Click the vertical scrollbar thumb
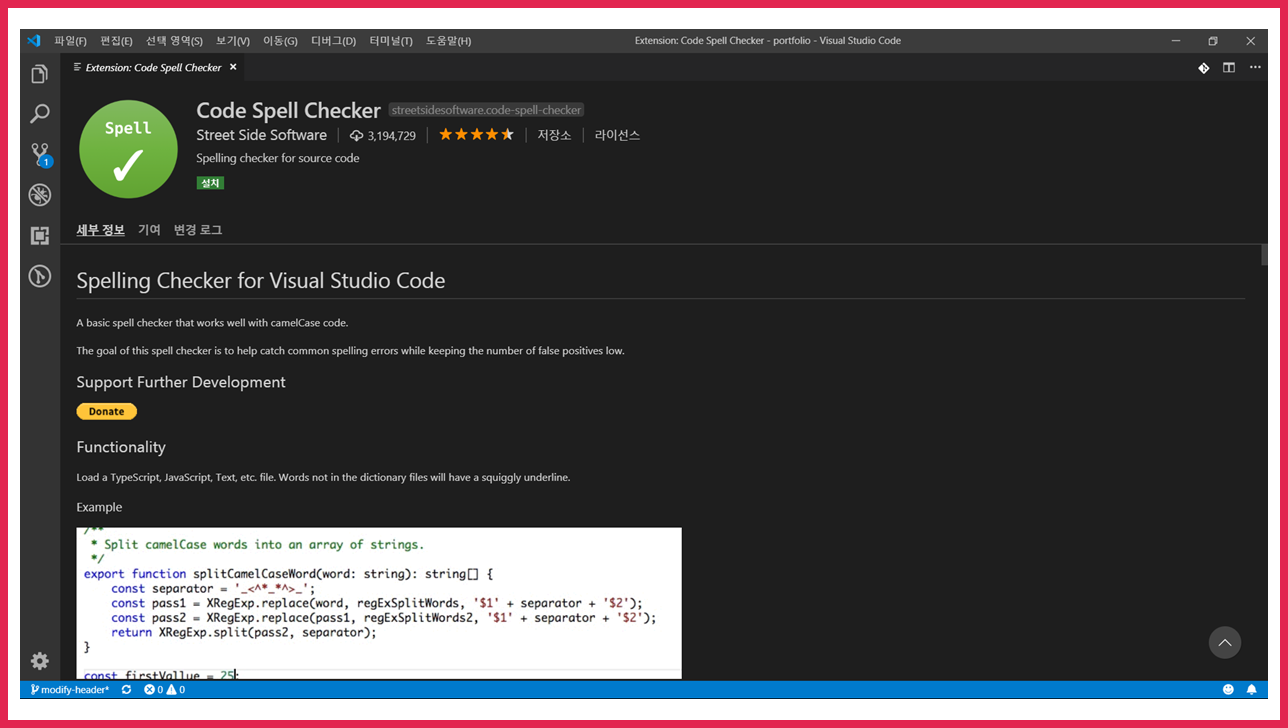The width and height of the screenshot is (1288, 728). click(x=1264, y=254)
